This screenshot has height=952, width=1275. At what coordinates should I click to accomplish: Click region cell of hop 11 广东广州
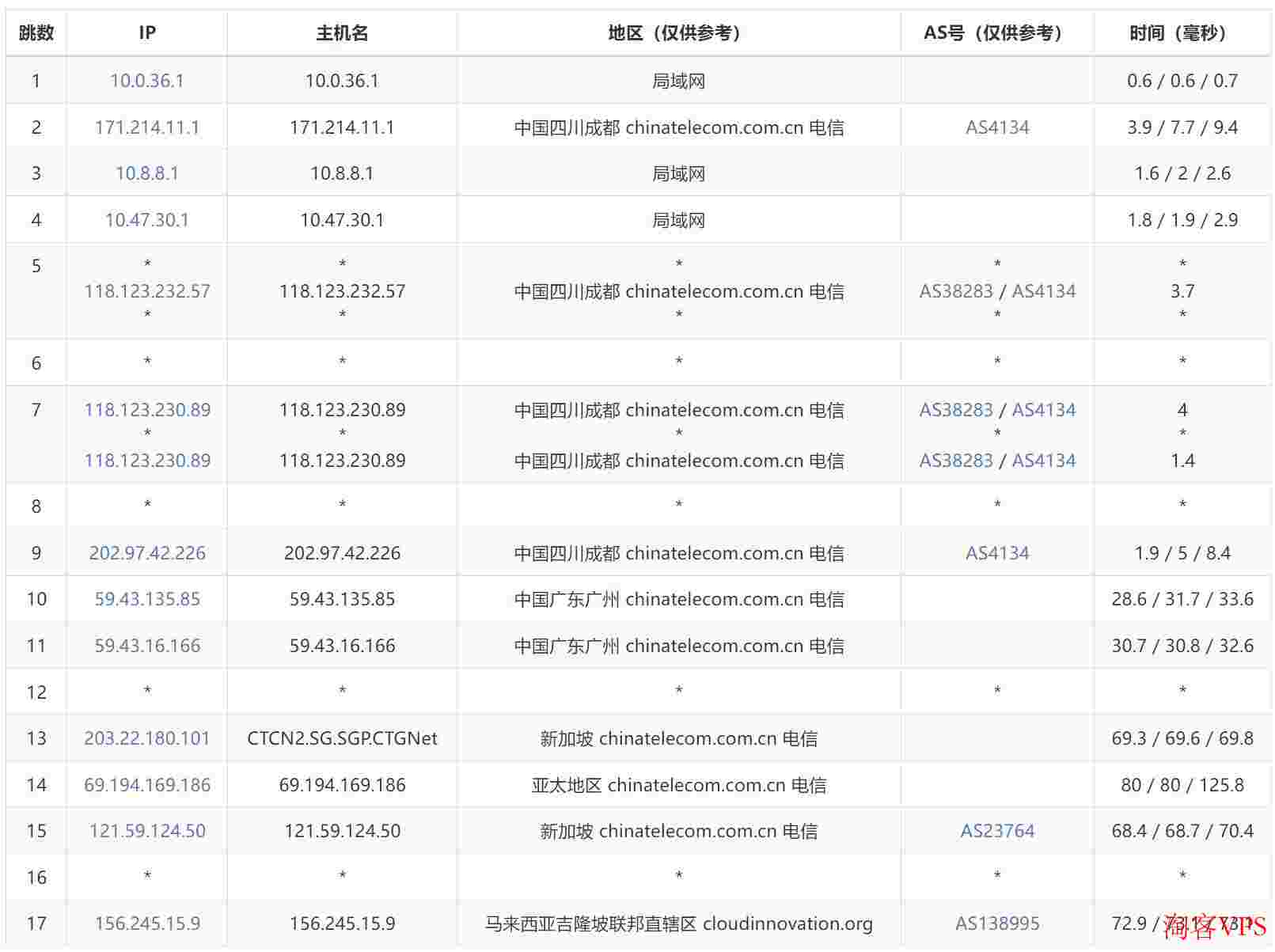coord(679,646)
